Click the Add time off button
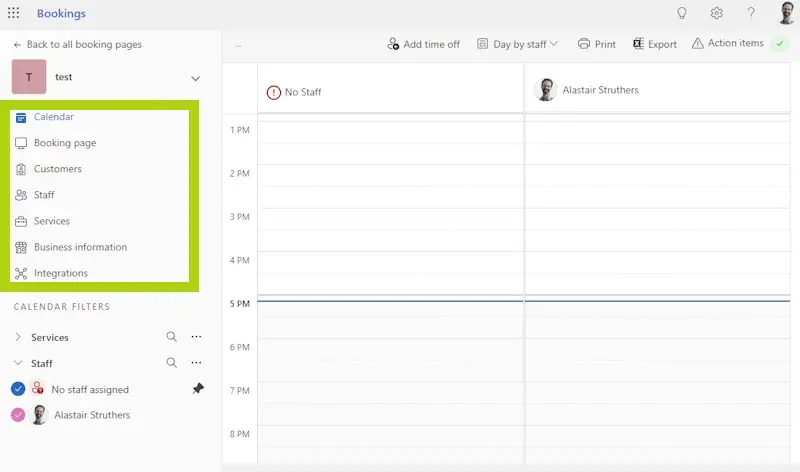Screen dimensions: 800x472 (x=423, y=44)
